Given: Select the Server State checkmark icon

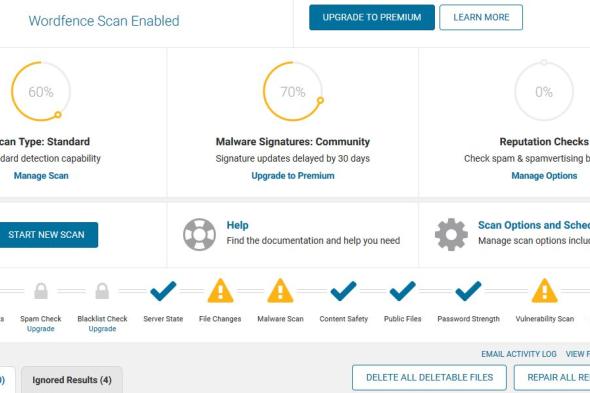Looking at the screenshot, I should pyautogui.click(x=163, y=291).
